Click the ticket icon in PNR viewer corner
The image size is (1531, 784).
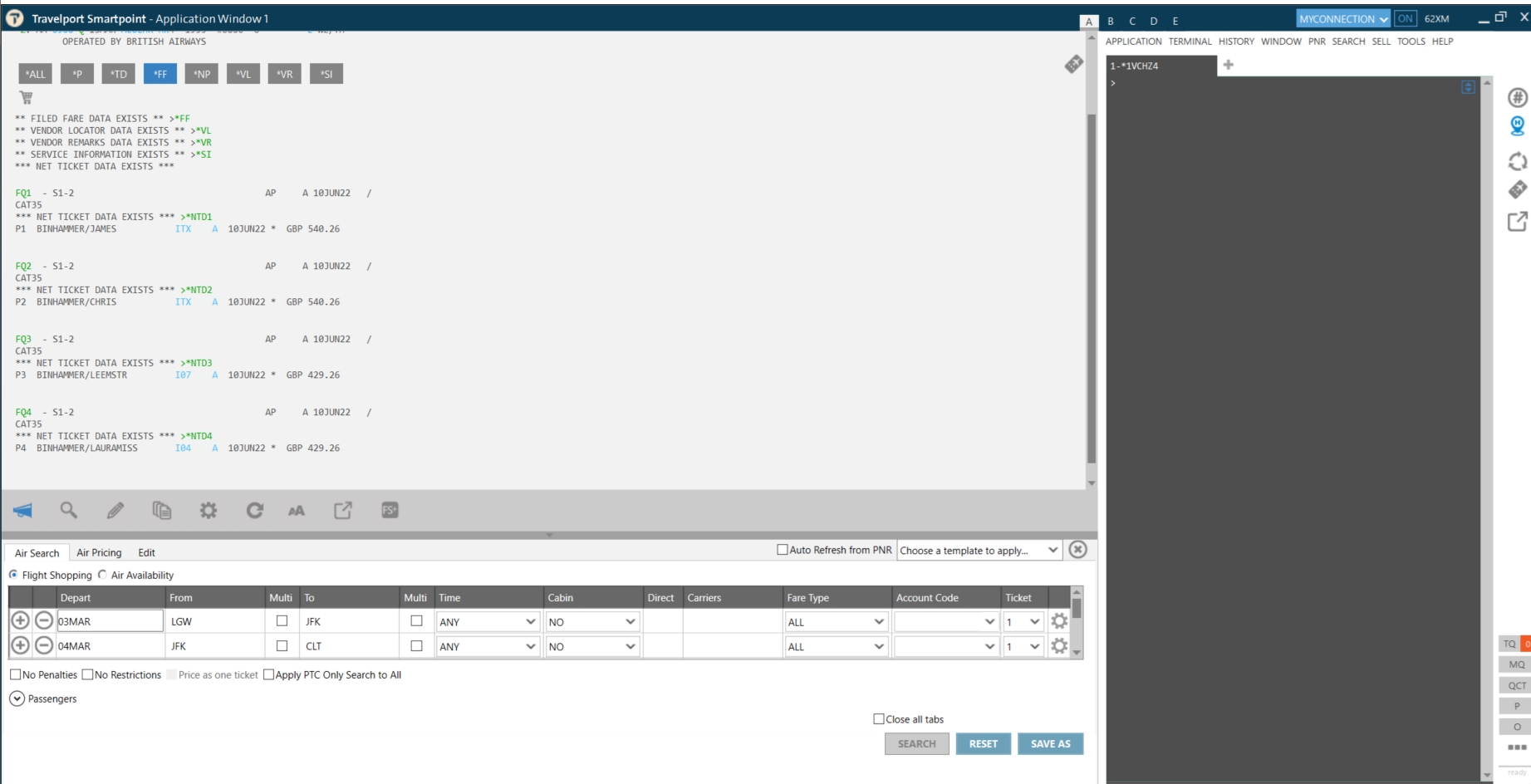(1073, 64)
